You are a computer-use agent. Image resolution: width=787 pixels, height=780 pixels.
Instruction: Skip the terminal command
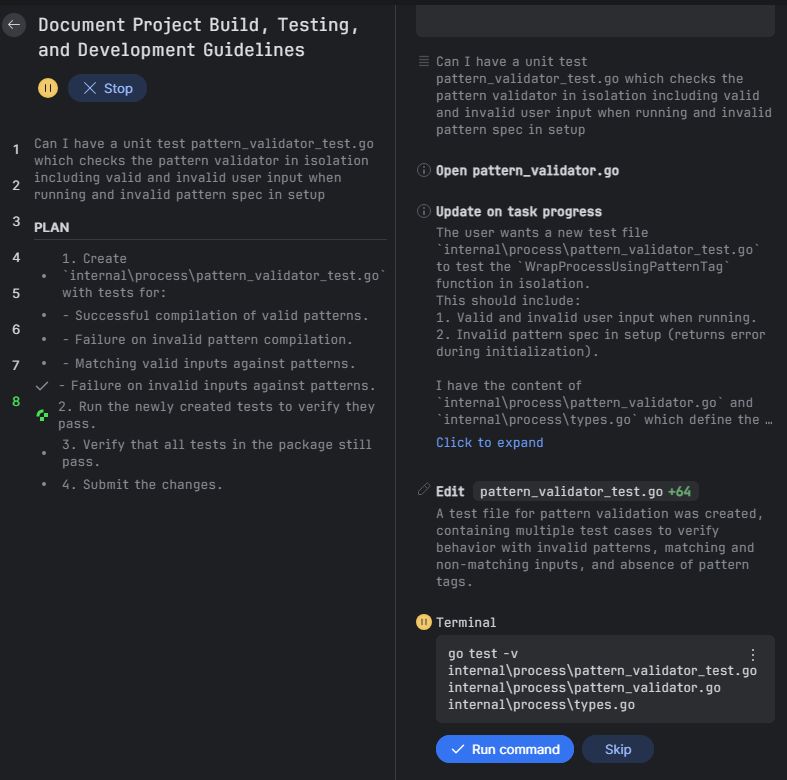pyautogui.click(x=618, y=749)
